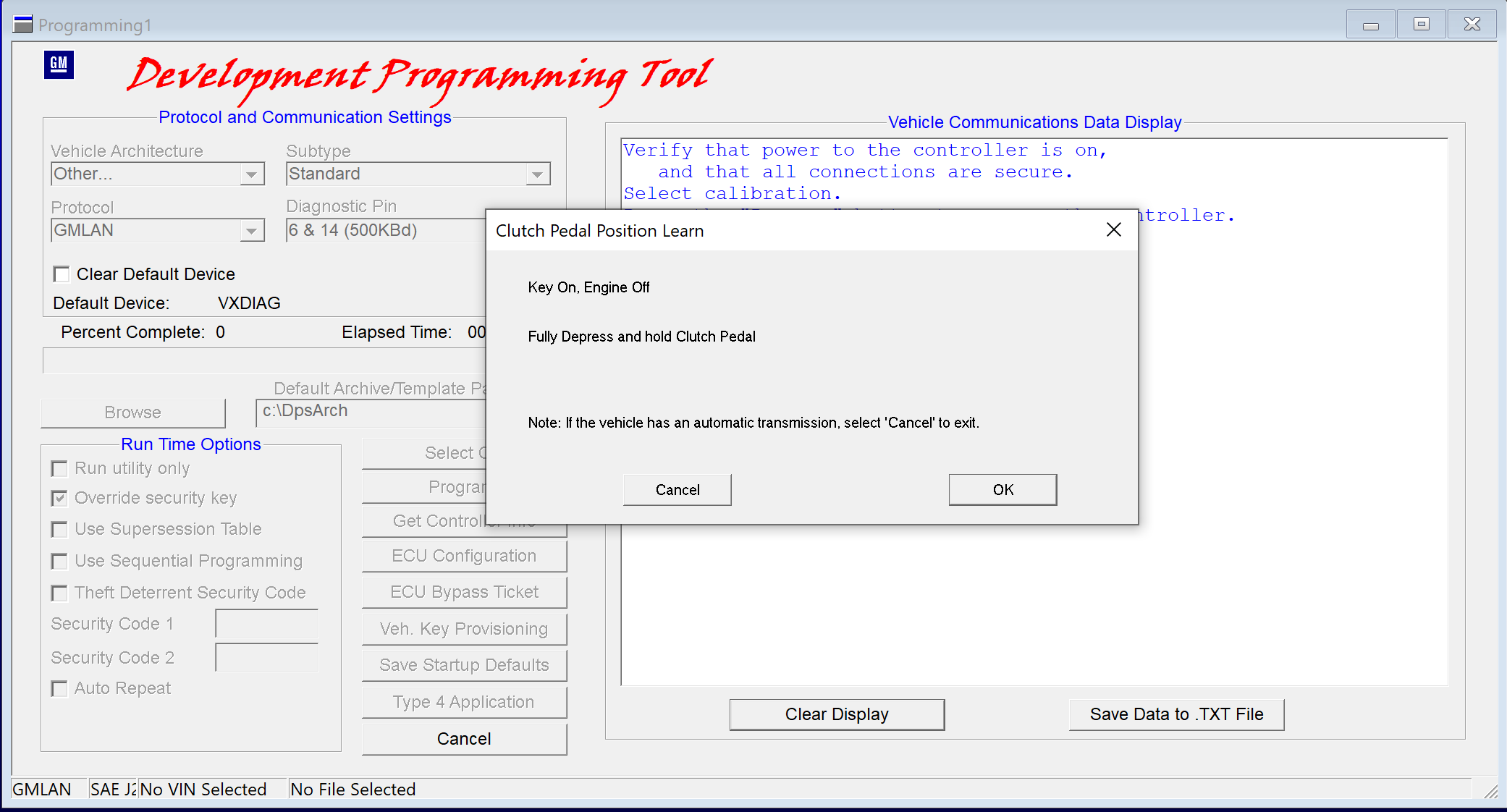The height and width of the screenshot is (812, 1507).
Task: Enable Run utility only option
Action: coord(59,469)
